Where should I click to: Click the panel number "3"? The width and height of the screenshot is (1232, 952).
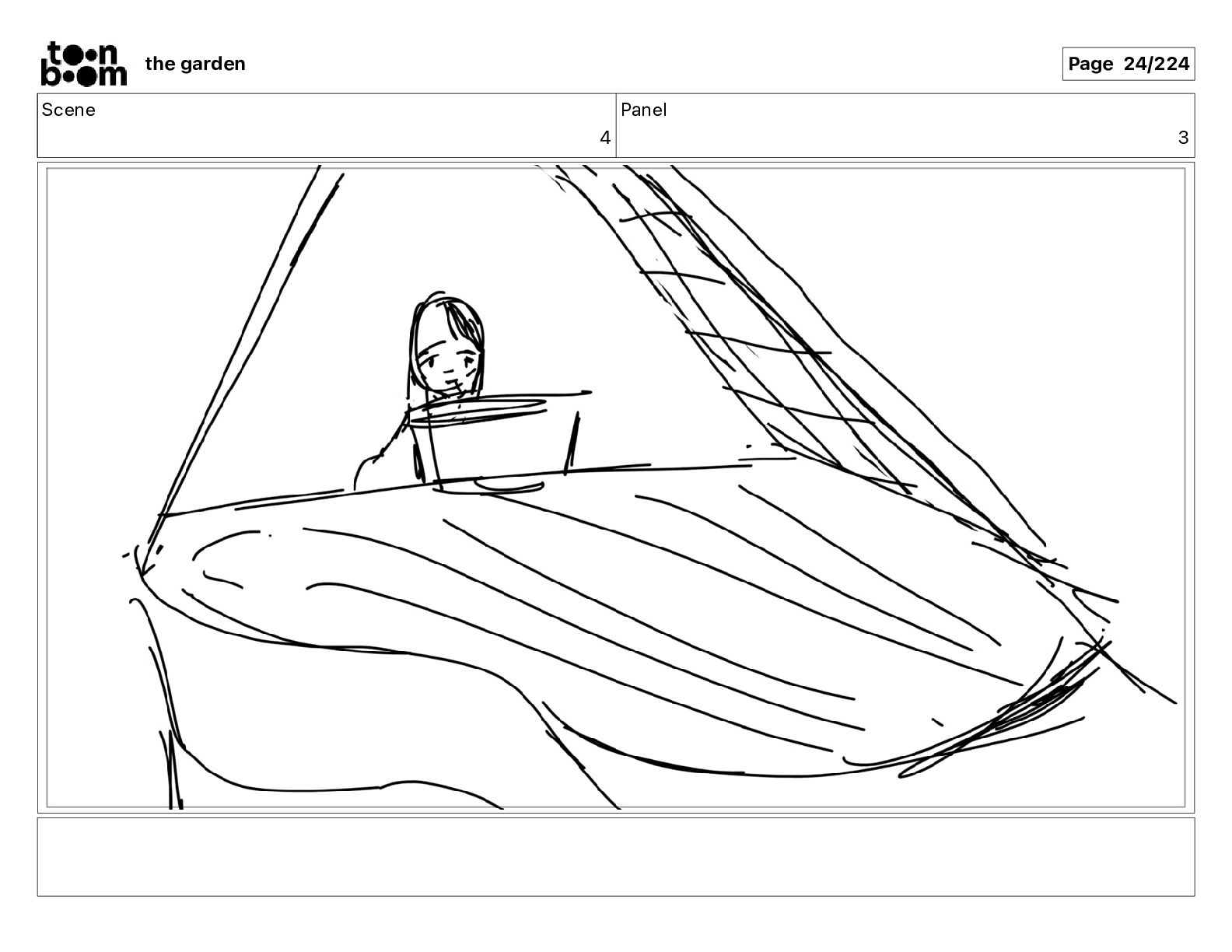(x=1183, y=138)
